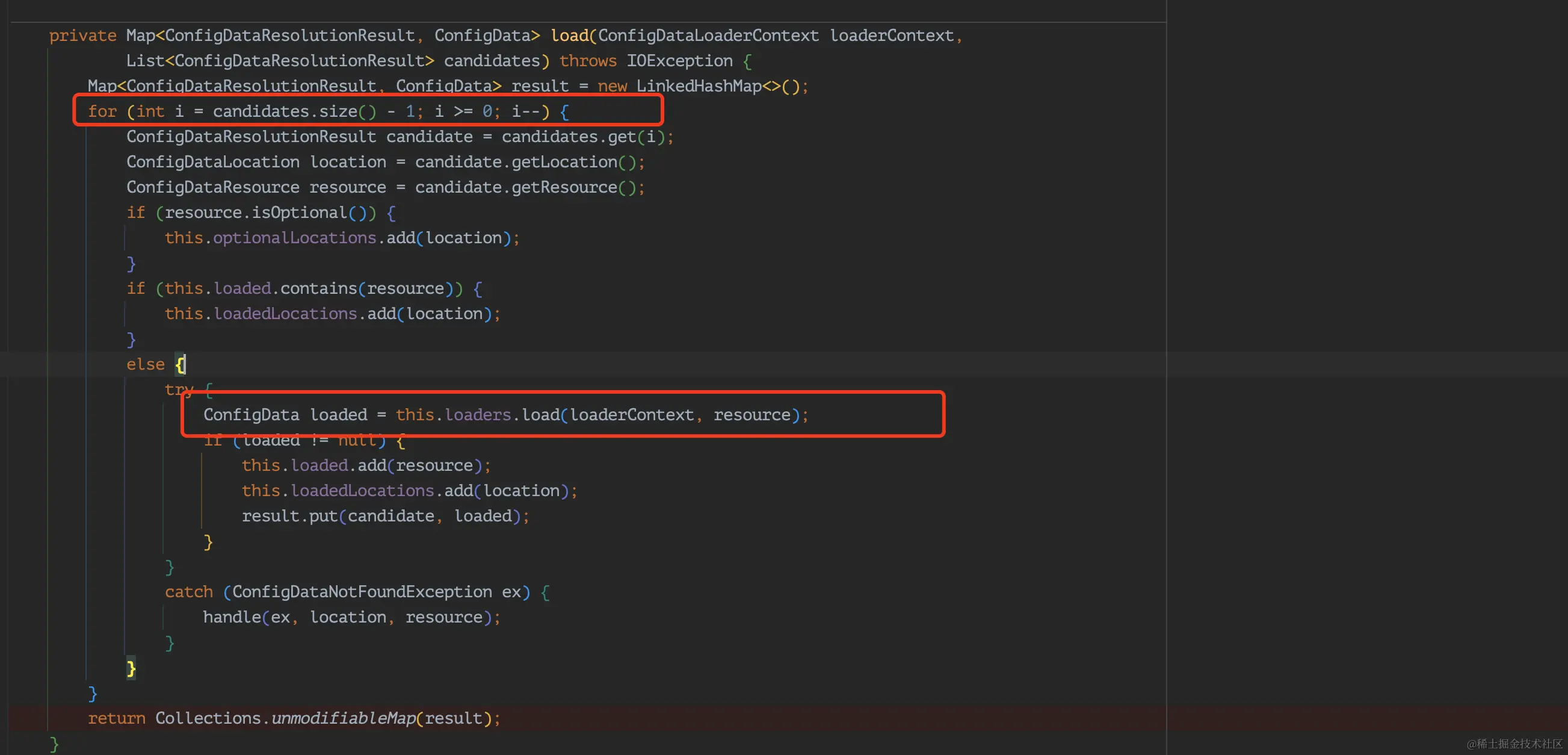
Task: Click the italic unmodifiableMap method name
Action: pyautogui.click(x=344, y=718)
